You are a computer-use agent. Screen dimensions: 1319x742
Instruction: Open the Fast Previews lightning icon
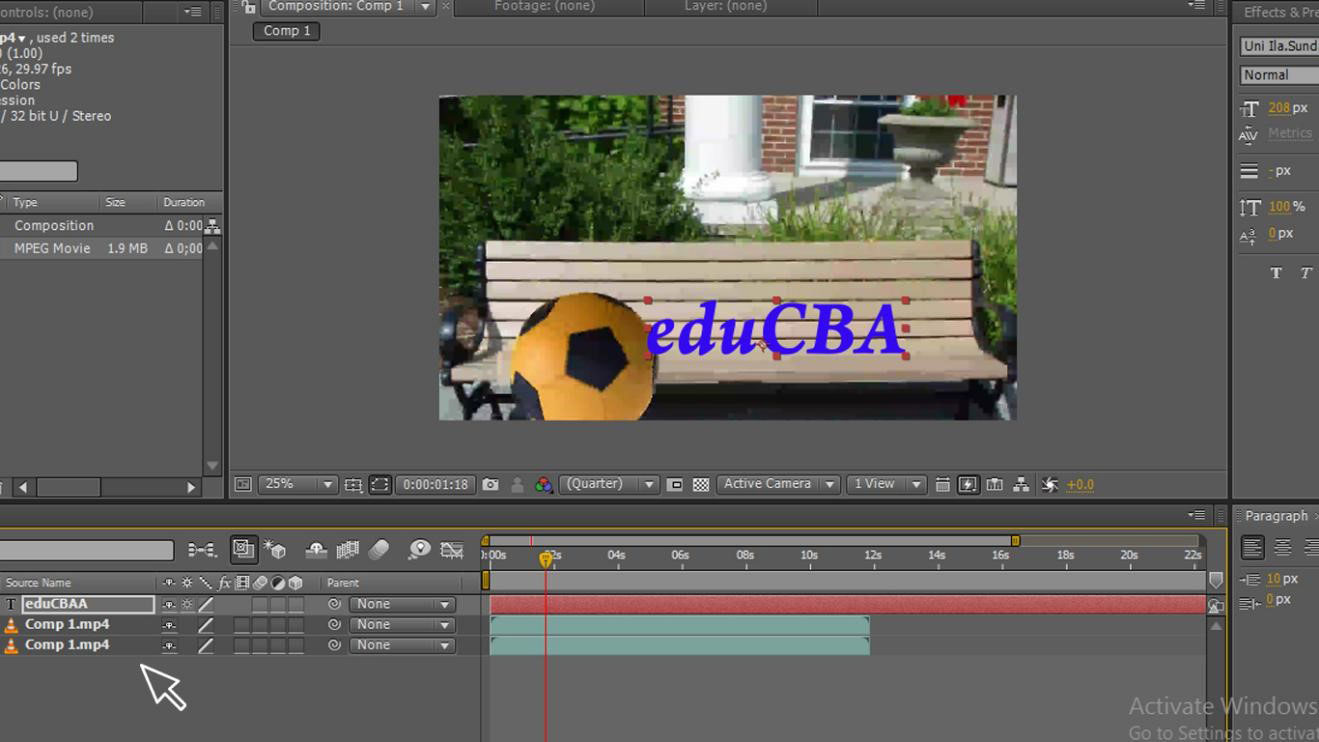click(x=968, y=484)
